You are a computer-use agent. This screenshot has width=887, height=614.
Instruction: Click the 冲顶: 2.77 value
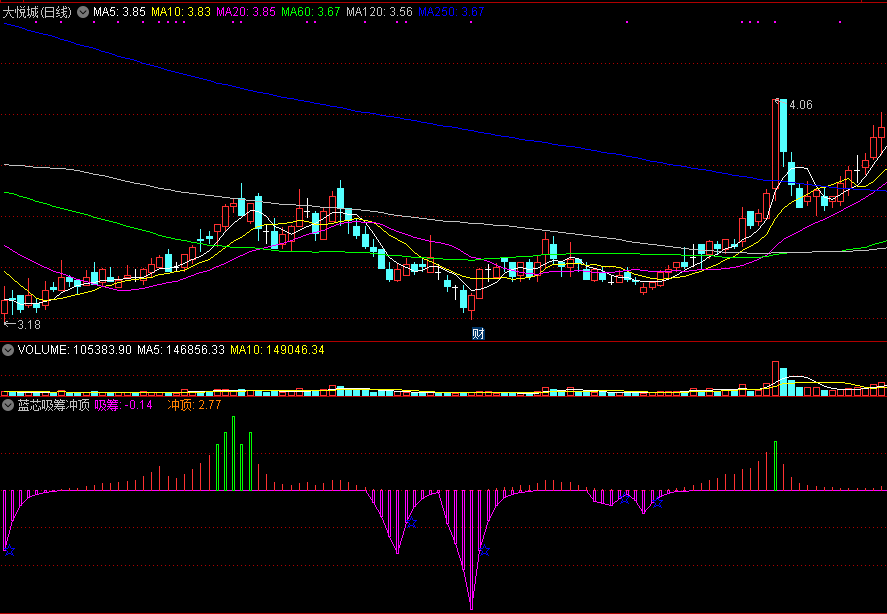[x=194, y=405]
